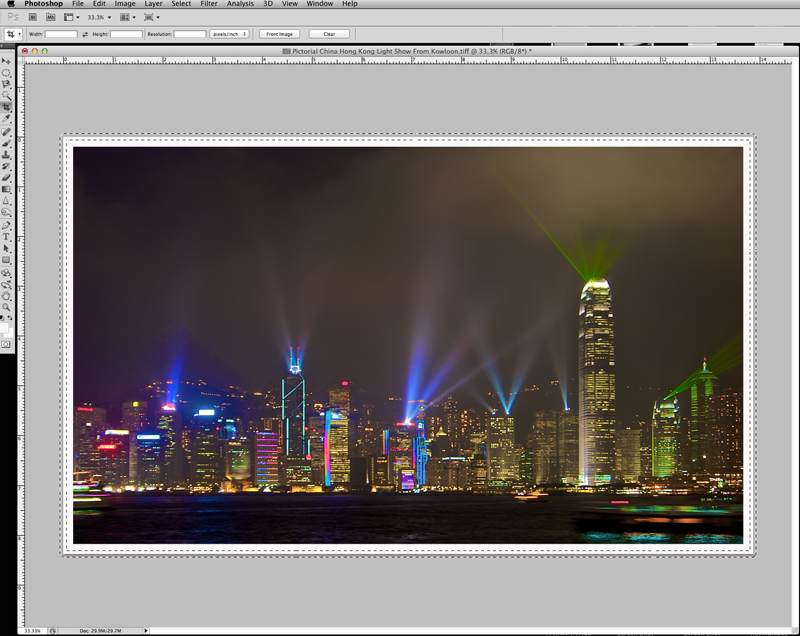The image size is (800, 636).
Task: Select the Eyedropper tool
Action: [6, 118]
